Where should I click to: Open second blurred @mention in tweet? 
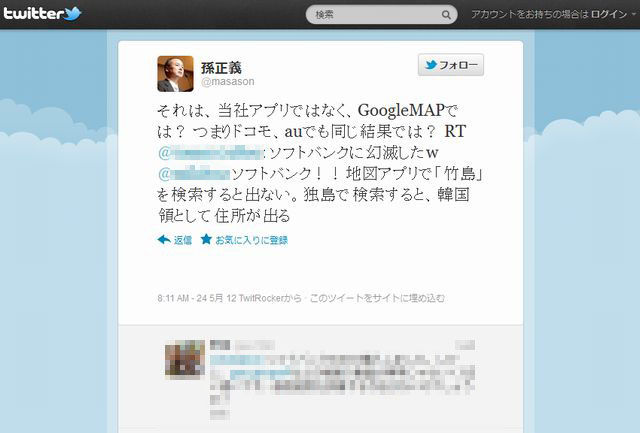point(194,174)
